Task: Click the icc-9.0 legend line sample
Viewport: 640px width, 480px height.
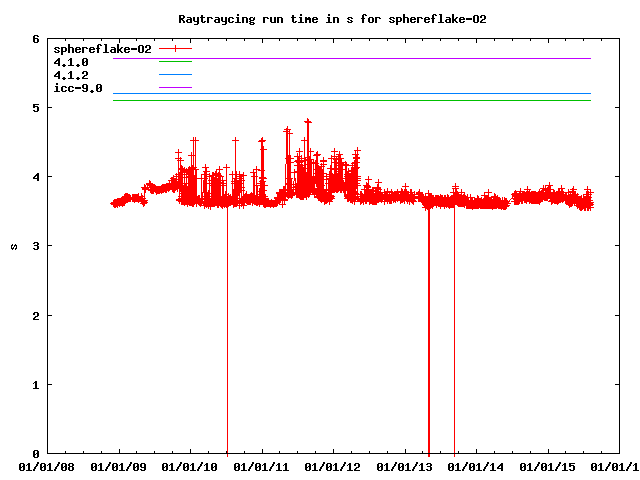Action: (175, 88)
